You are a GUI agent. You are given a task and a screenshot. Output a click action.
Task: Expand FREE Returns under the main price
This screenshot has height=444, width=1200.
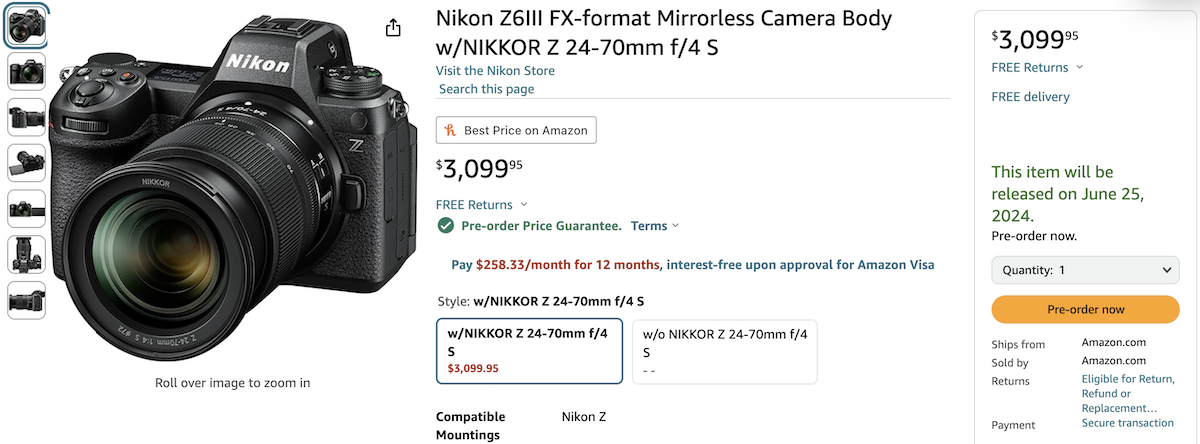tap(482, 204)
